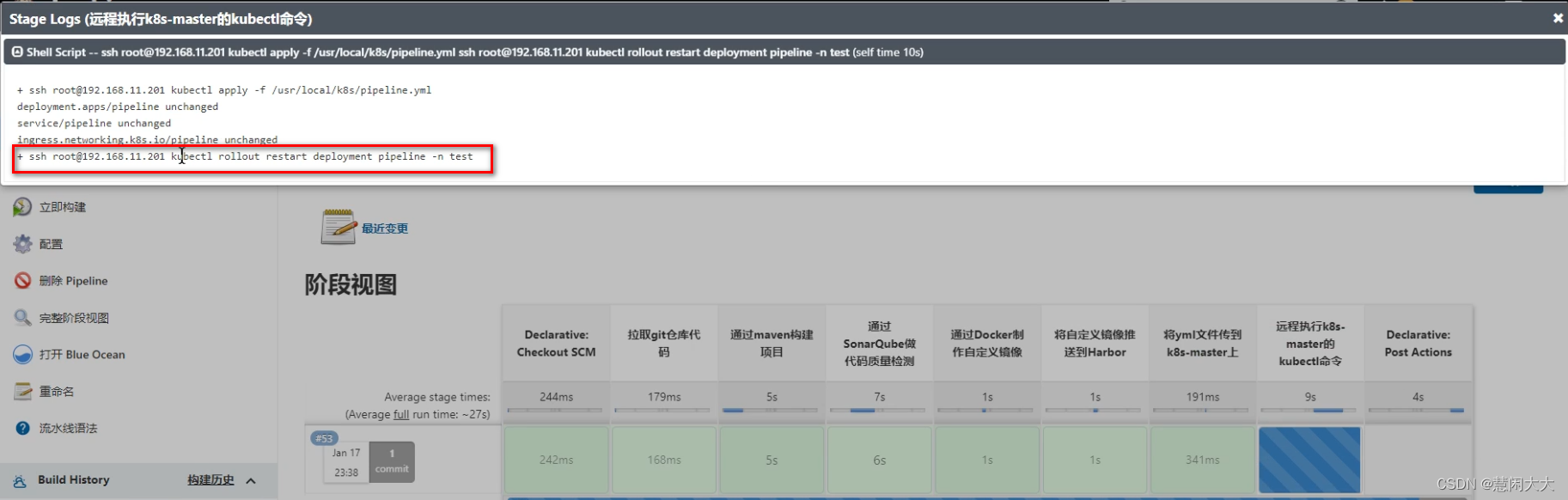Click the 流水线语法 help icon

(22, 428)
